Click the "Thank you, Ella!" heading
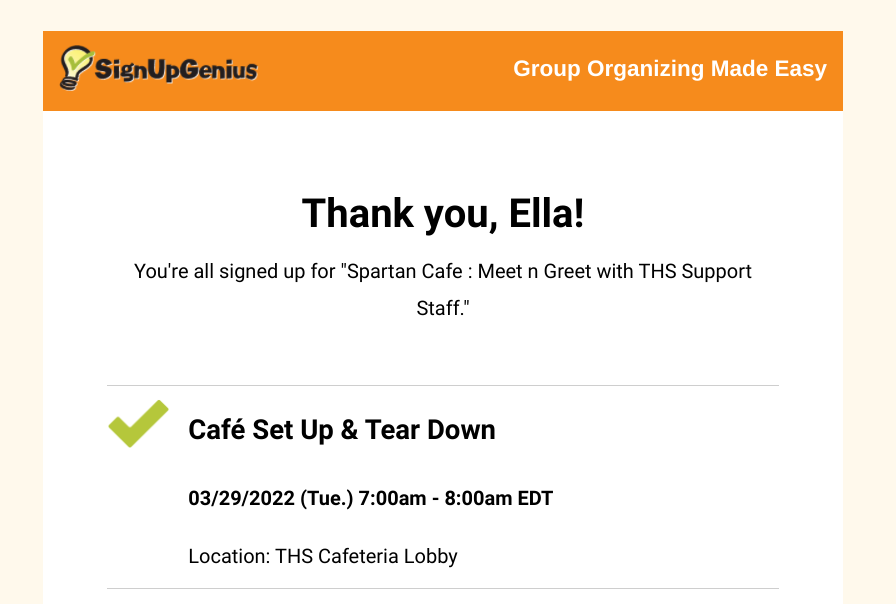 pos(443,213)
